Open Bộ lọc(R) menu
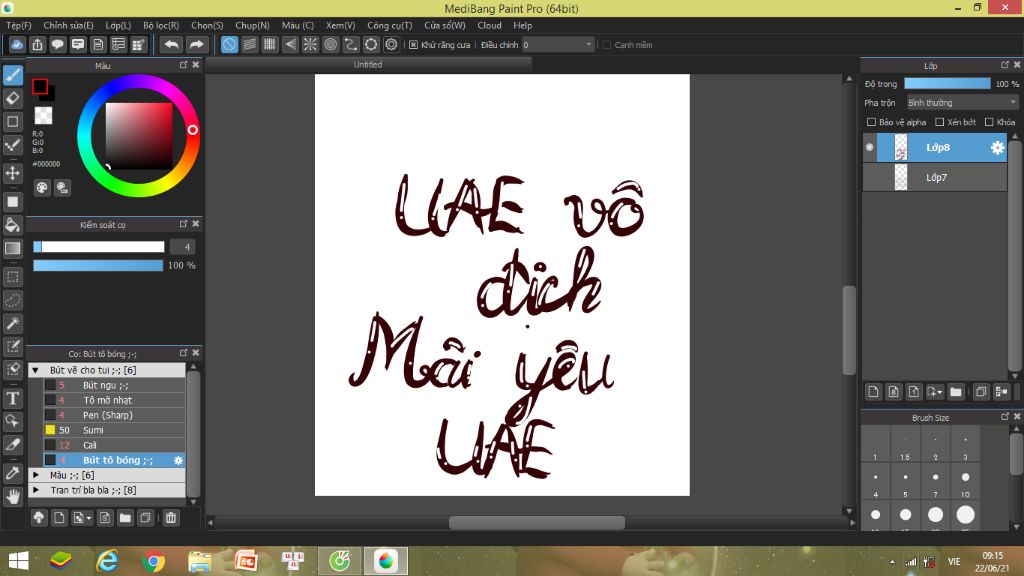Screen dimensions: 1024x576 tap(161, 25)
